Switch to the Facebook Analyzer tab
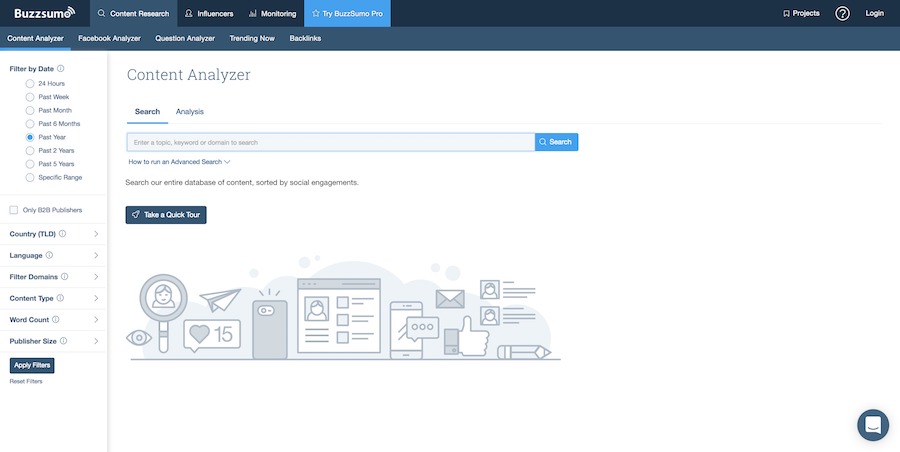900x452 pixels. tap(109, 38)
